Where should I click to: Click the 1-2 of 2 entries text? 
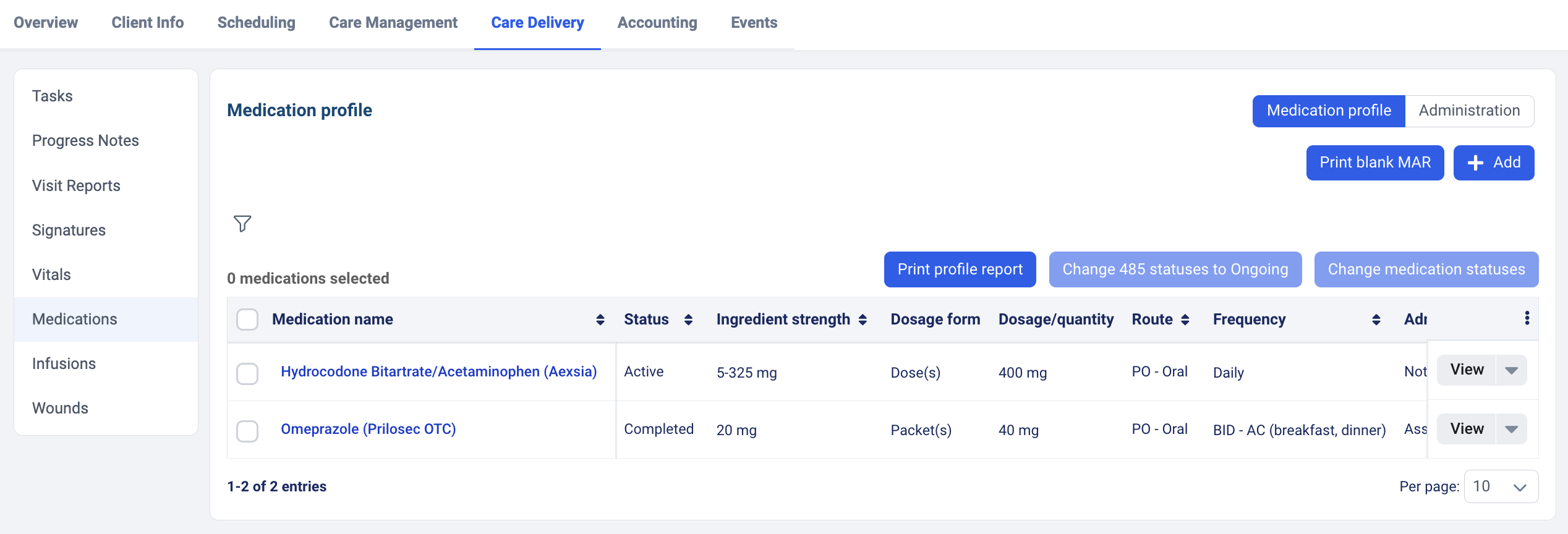pyautogui.click(x=276, y=486)
